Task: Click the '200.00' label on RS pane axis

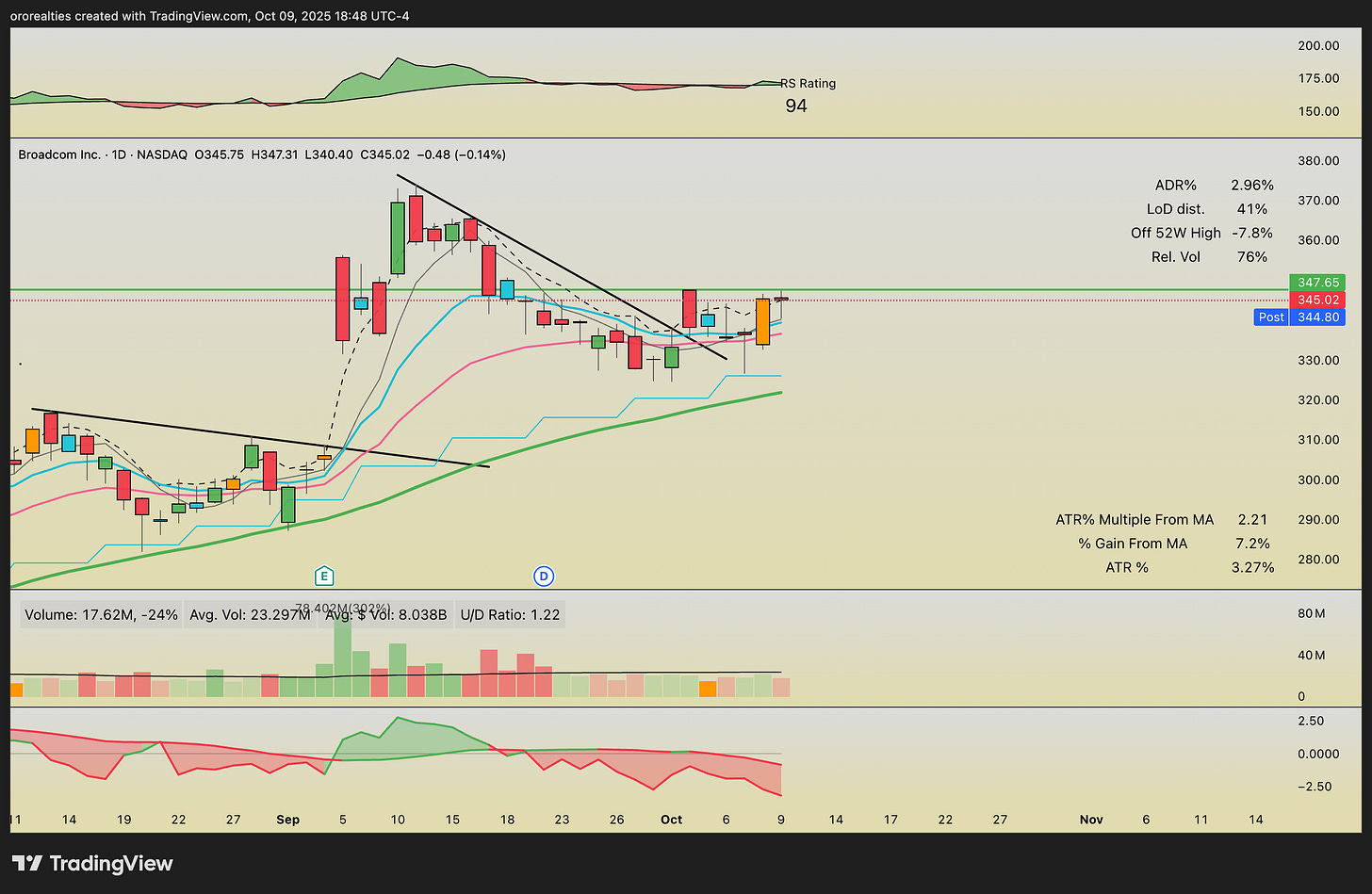Action: pos(1319,45)
